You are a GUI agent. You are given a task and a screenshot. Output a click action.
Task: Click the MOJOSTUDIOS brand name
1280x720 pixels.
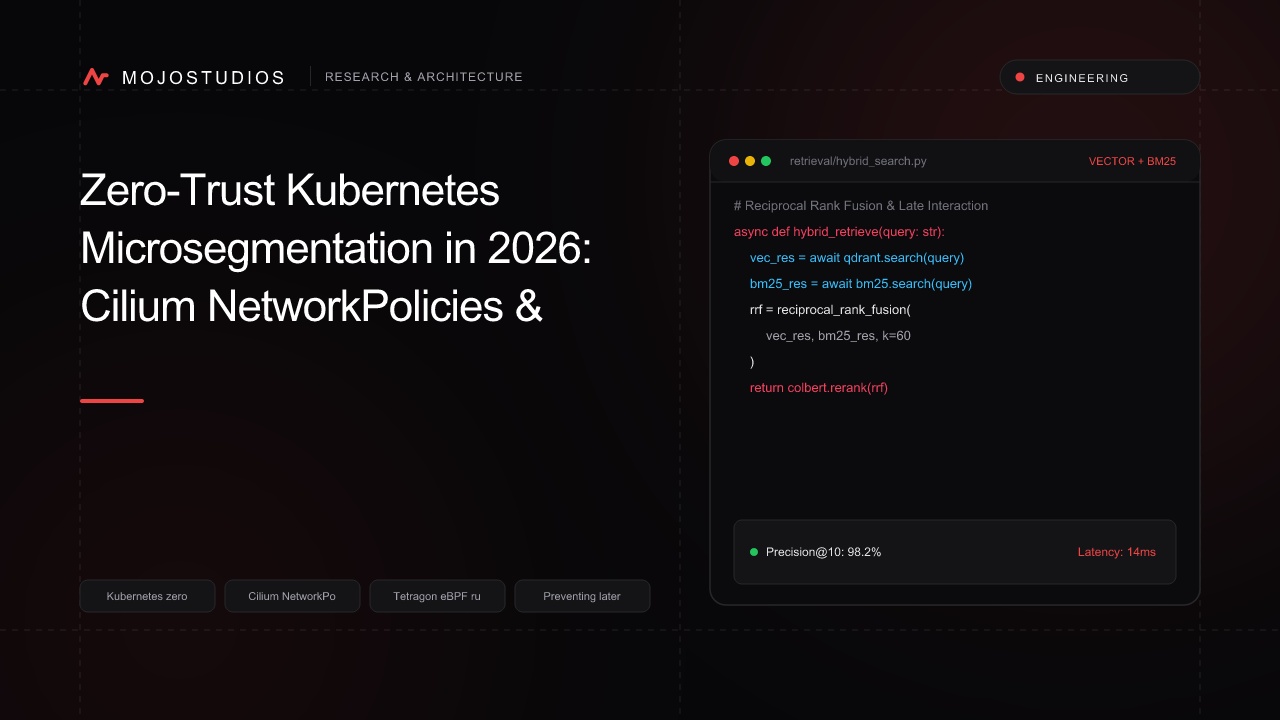click(203, 77)
